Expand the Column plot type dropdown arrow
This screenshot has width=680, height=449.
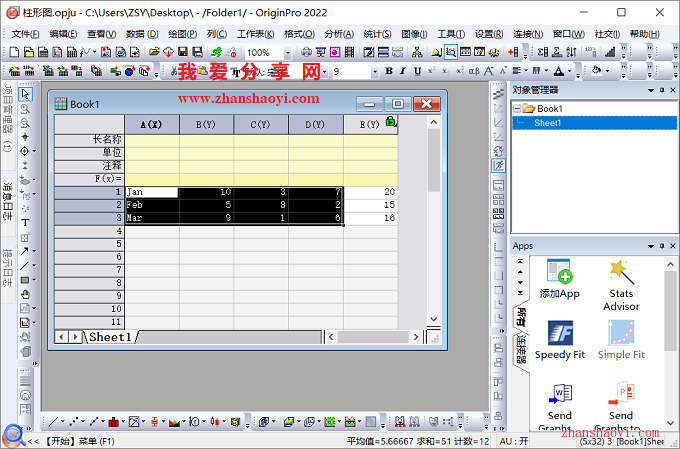123,422
